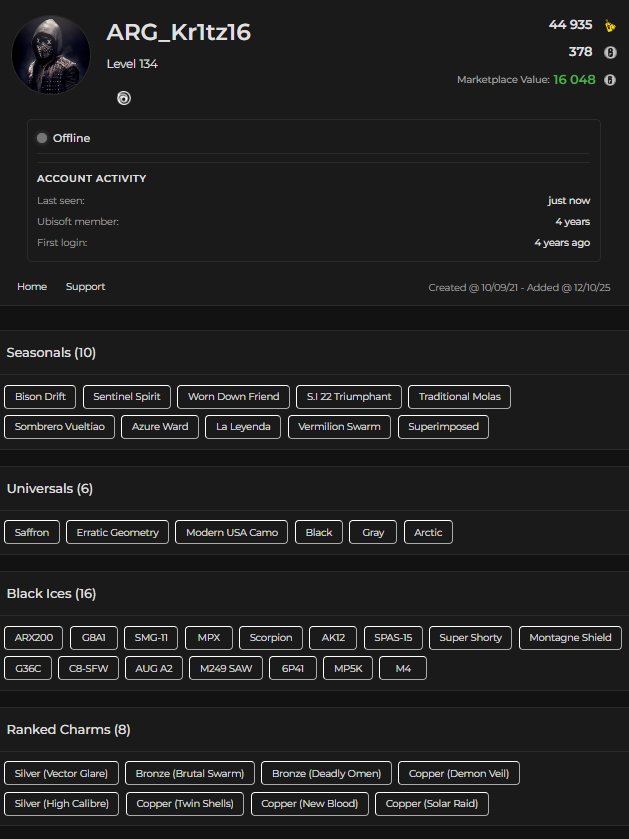629x839 pixels.
Task: Click the Erratic Geometry tag
Action: 118,532
